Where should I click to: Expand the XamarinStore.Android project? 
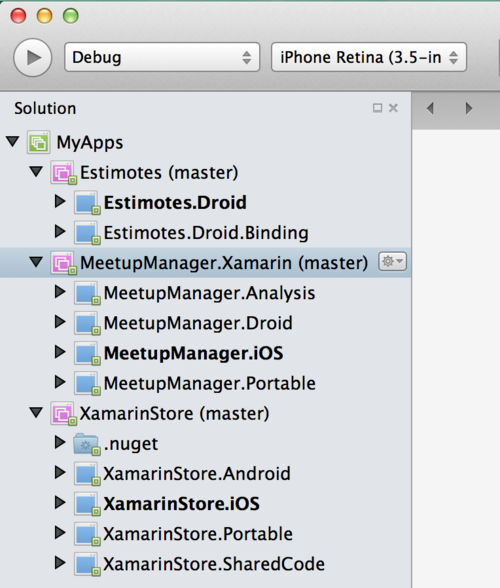point(60,472)
